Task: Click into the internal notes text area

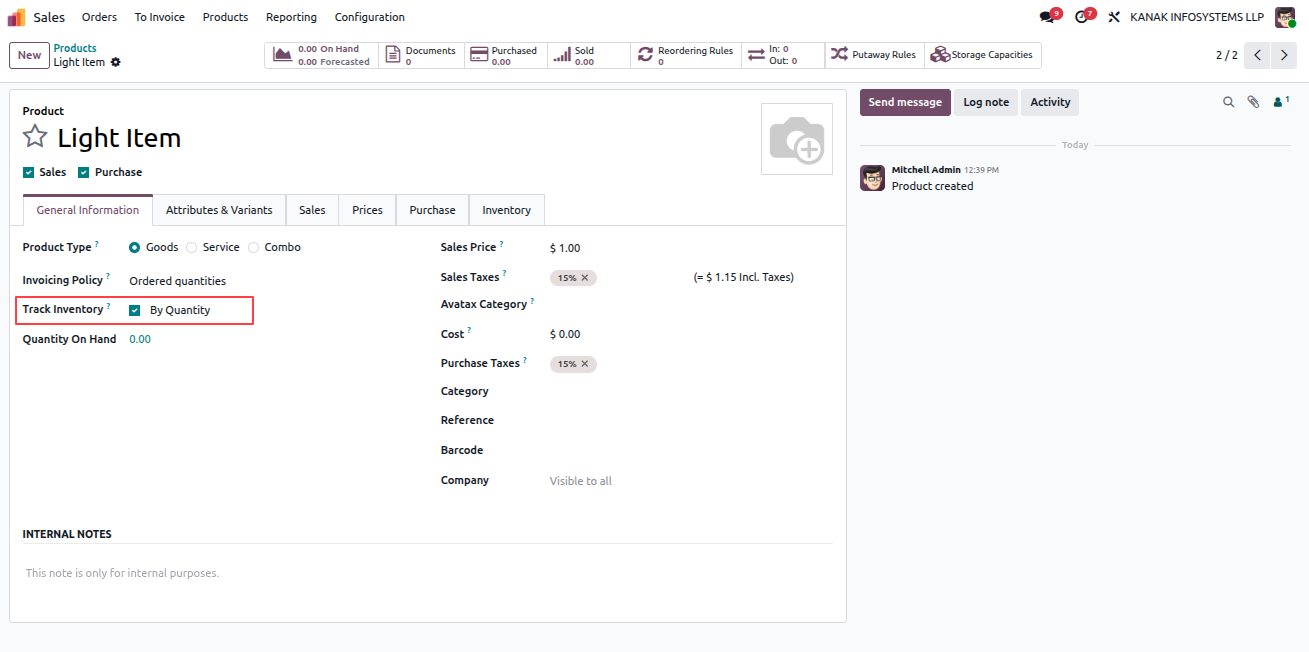Action: tap(428, 574)
